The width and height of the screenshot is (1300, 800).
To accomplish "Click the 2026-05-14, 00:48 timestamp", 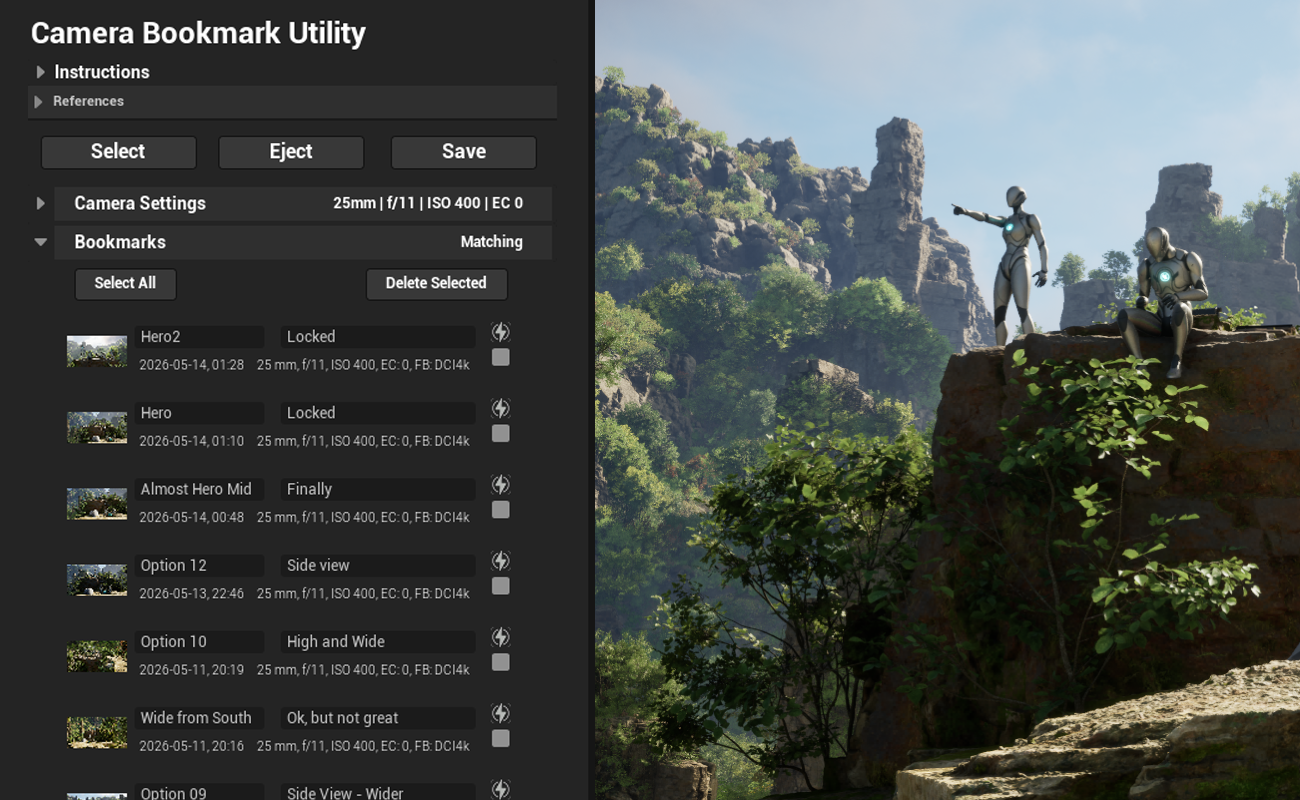I will pos(191,517).
